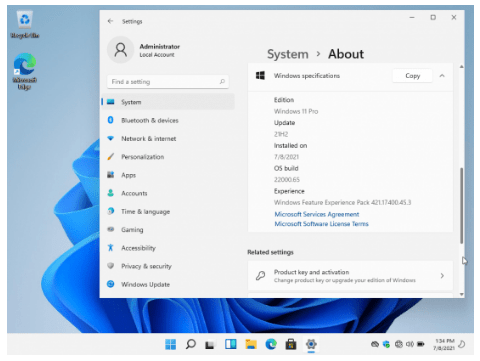This screenshot has height=361, width=480.
Task: Click the About page vertical scrollbar thumb
Action: (x=462, y=206)
